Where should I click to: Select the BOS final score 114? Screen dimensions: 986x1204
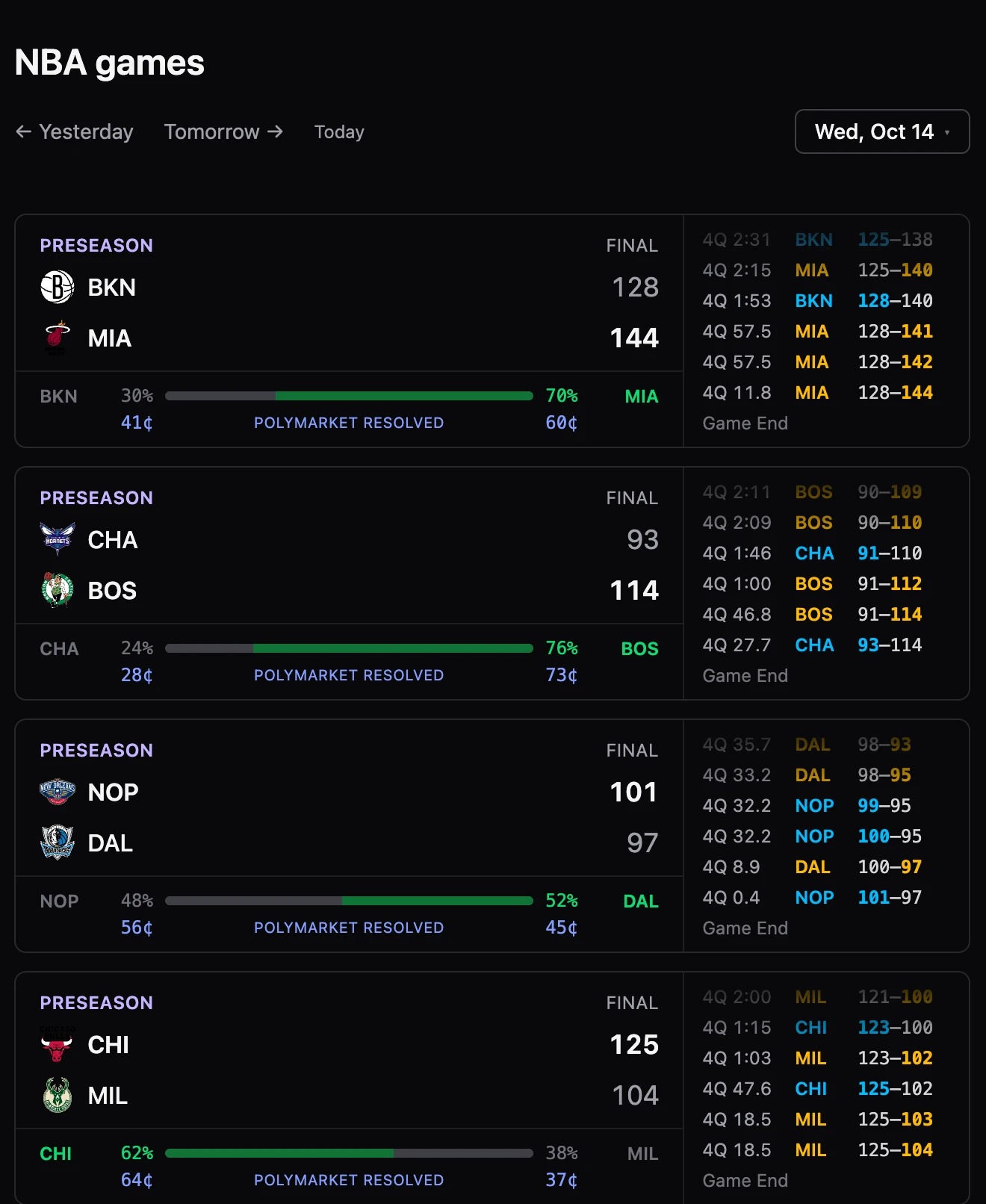(x=634, y=591)
